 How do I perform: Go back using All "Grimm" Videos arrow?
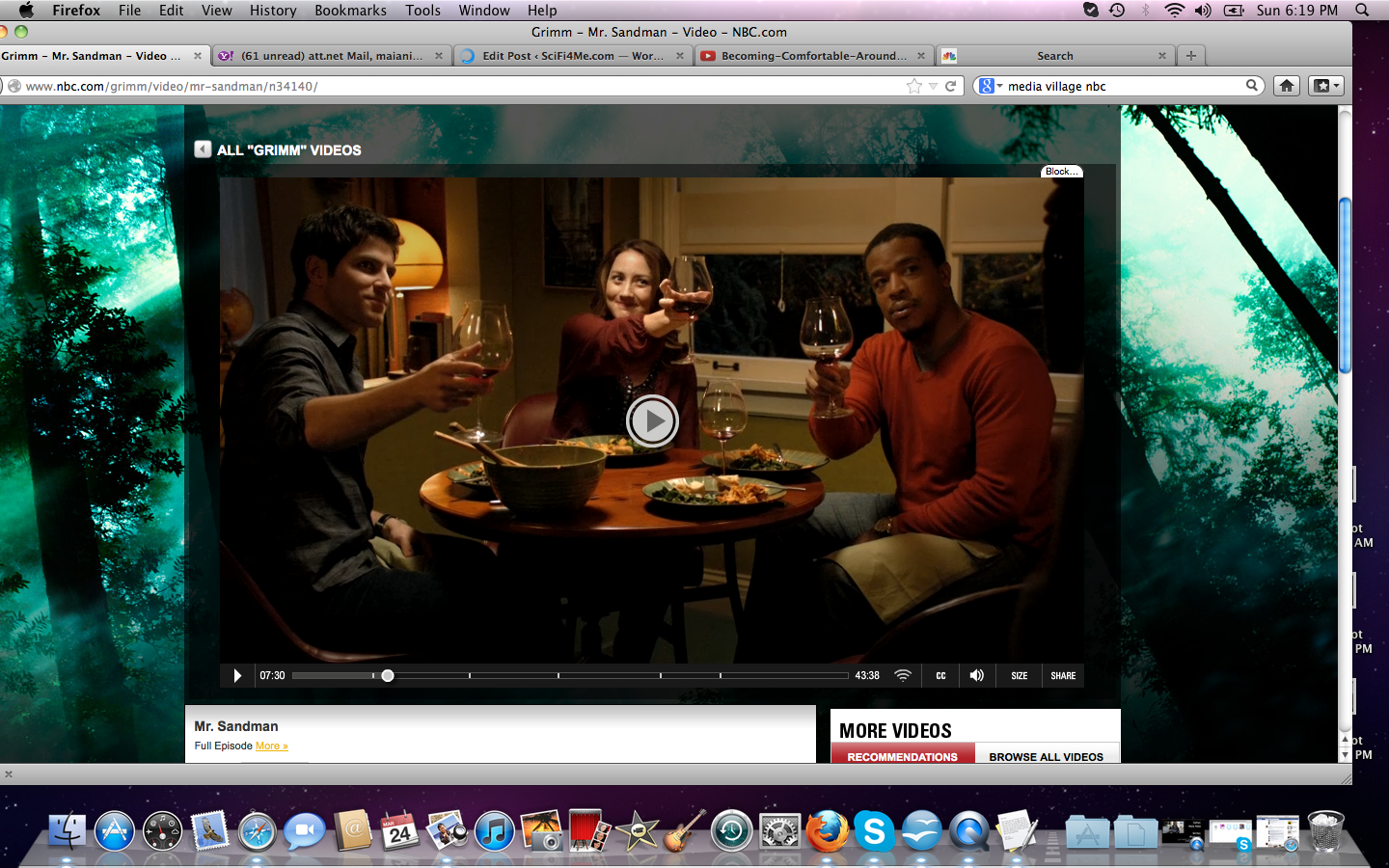203,149
